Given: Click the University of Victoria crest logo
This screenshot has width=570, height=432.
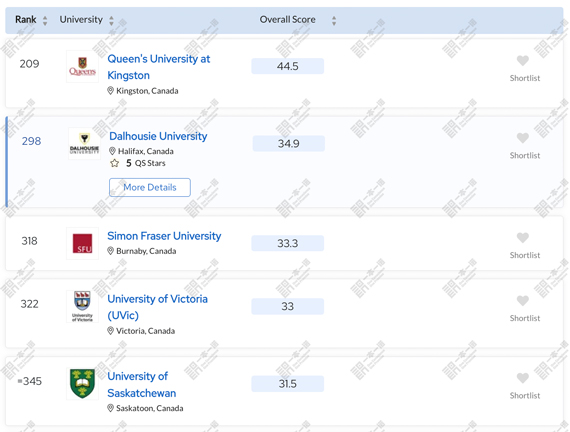Looking at the screenshot, I should tap(83, 307).
